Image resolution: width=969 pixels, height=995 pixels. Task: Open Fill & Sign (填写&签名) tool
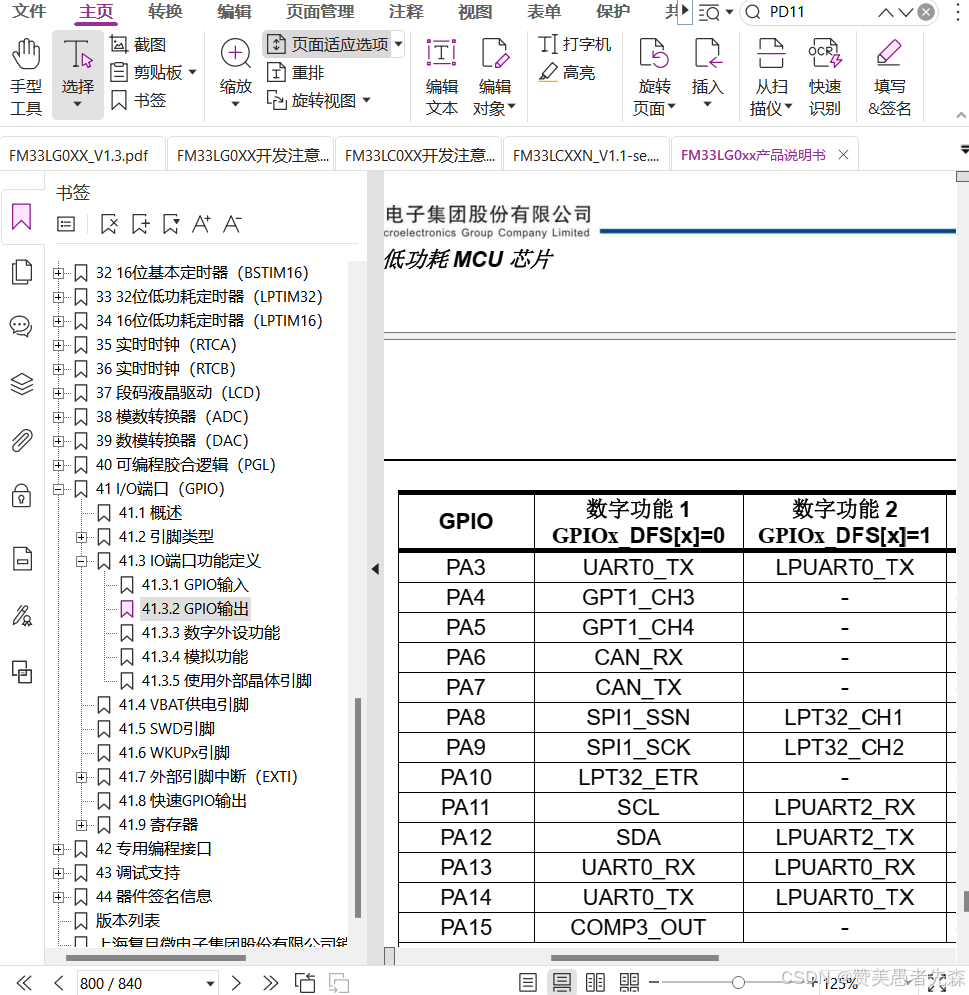[x=889, y=77]
